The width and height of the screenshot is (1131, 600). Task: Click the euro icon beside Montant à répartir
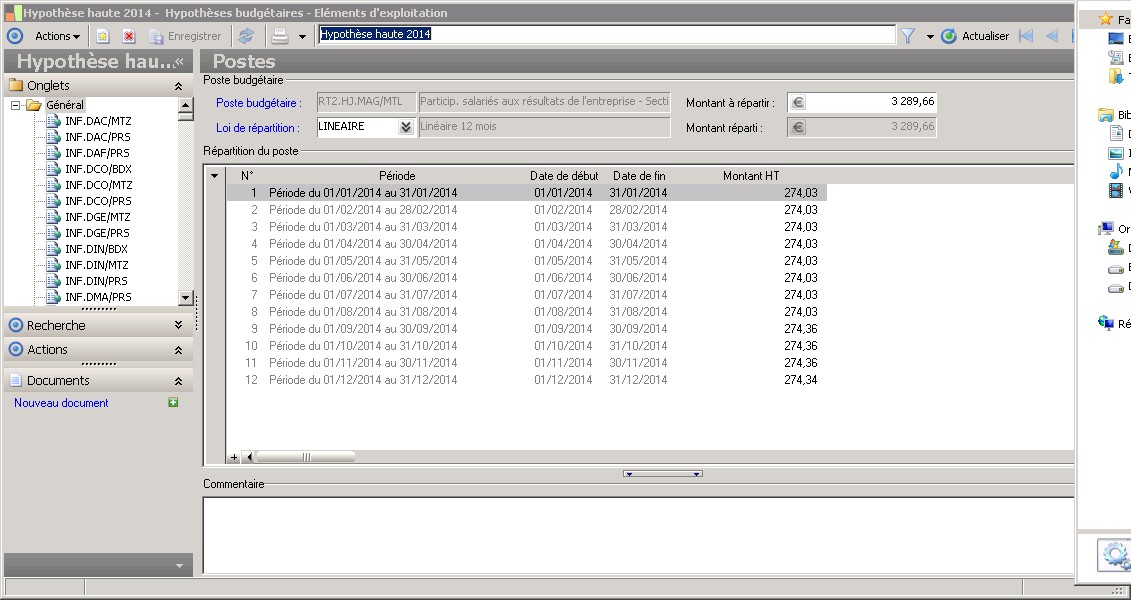pos(797,102)
